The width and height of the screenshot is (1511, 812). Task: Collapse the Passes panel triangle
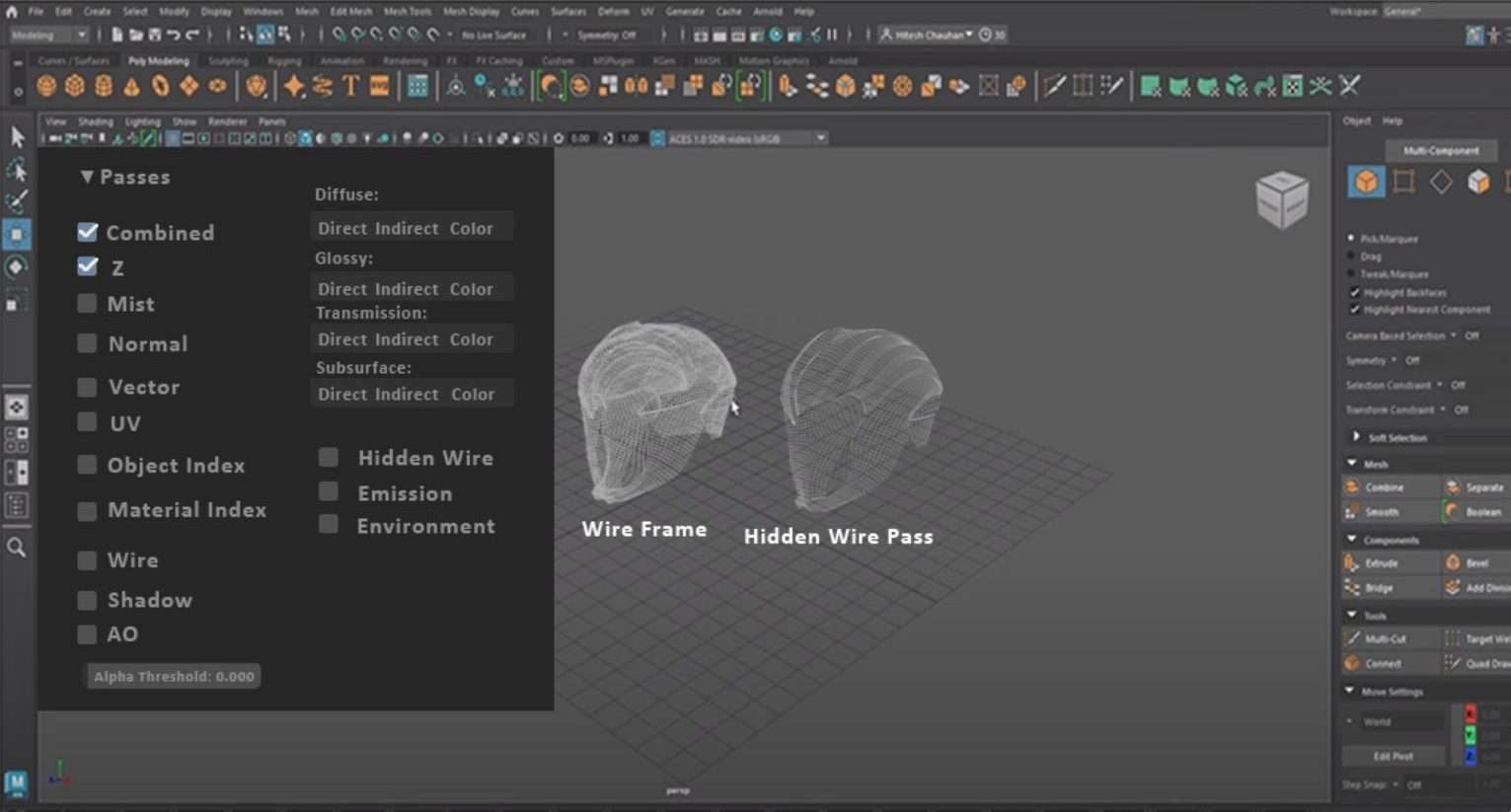click(87, 177)
